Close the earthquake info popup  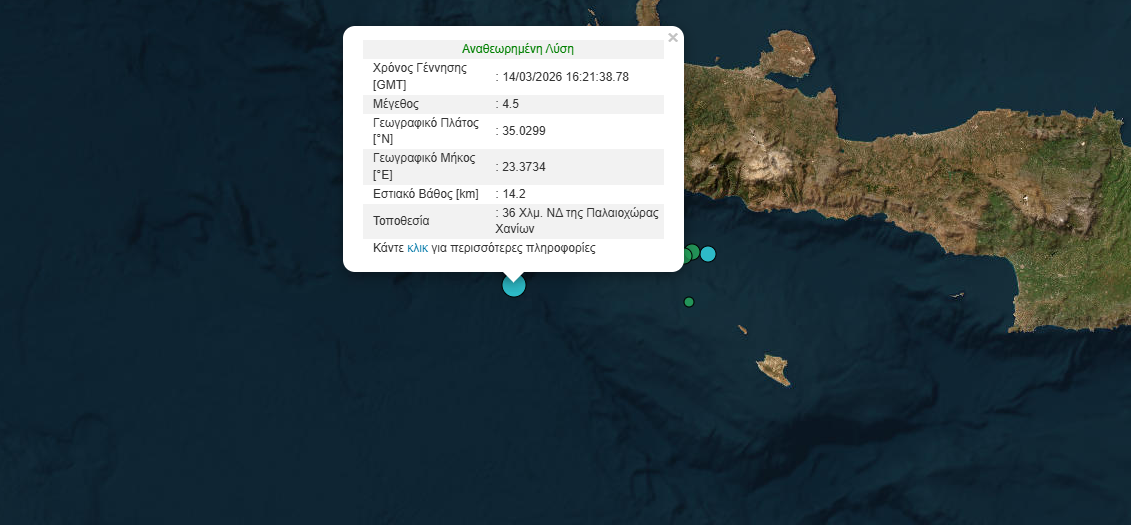(673, 38)
